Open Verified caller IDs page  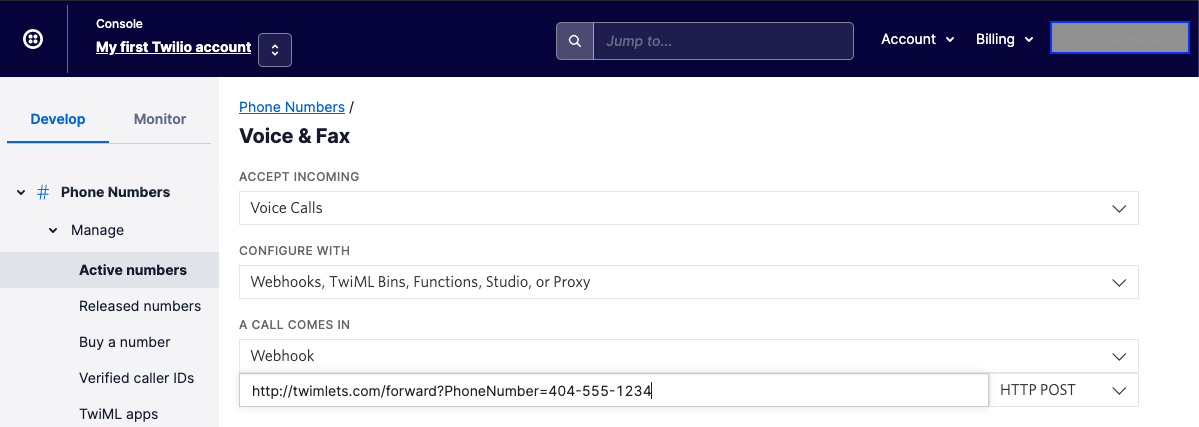click(x=136, y=378)
